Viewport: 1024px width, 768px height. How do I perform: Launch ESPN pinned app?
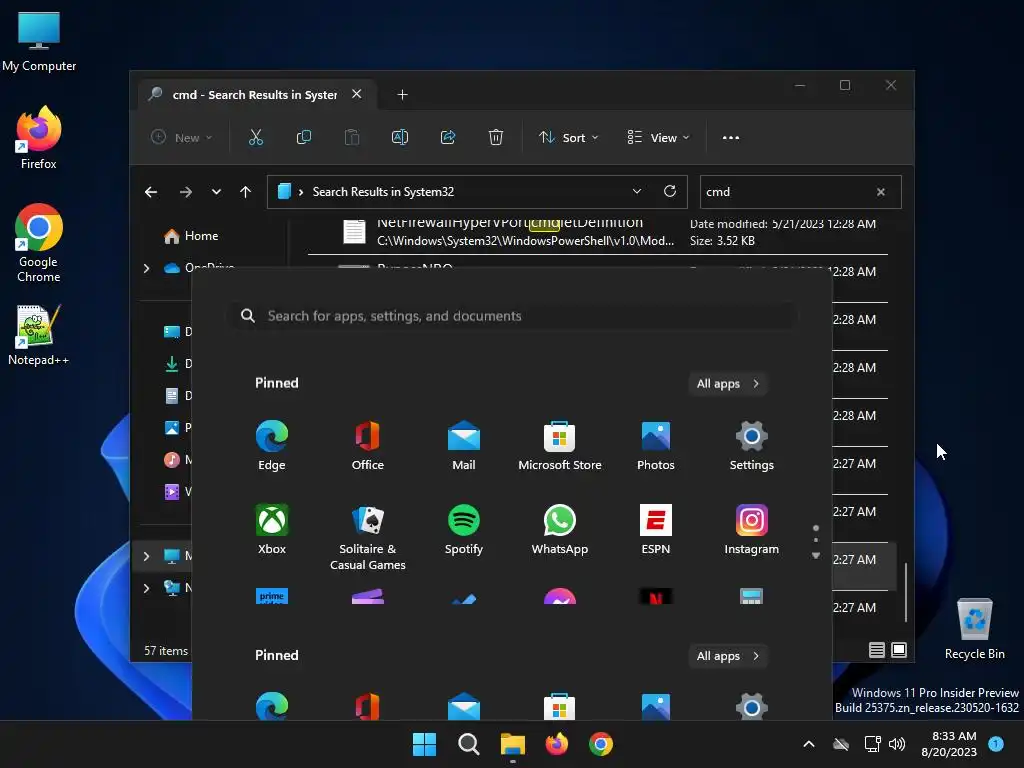point(656,530)
